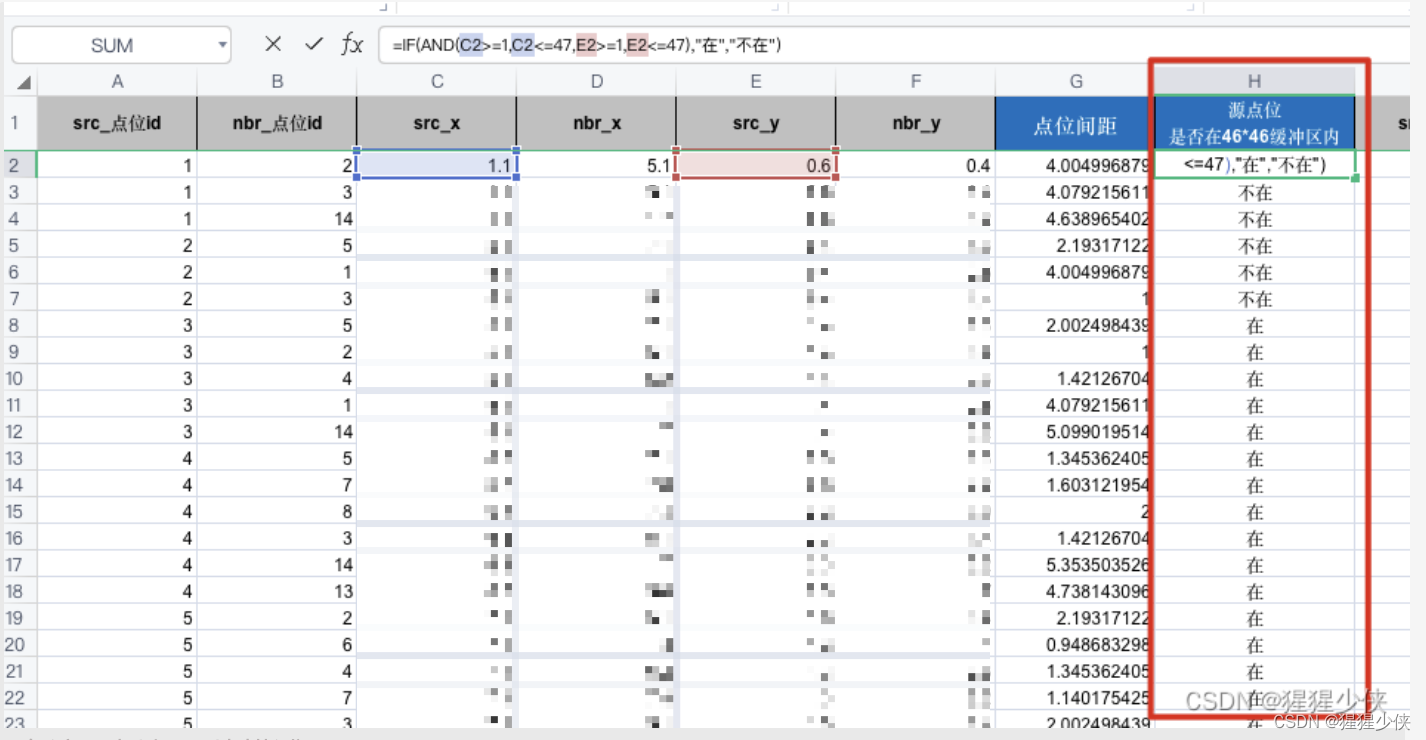
Task: Select cell B15 with value 8
Action: [277, 511]
